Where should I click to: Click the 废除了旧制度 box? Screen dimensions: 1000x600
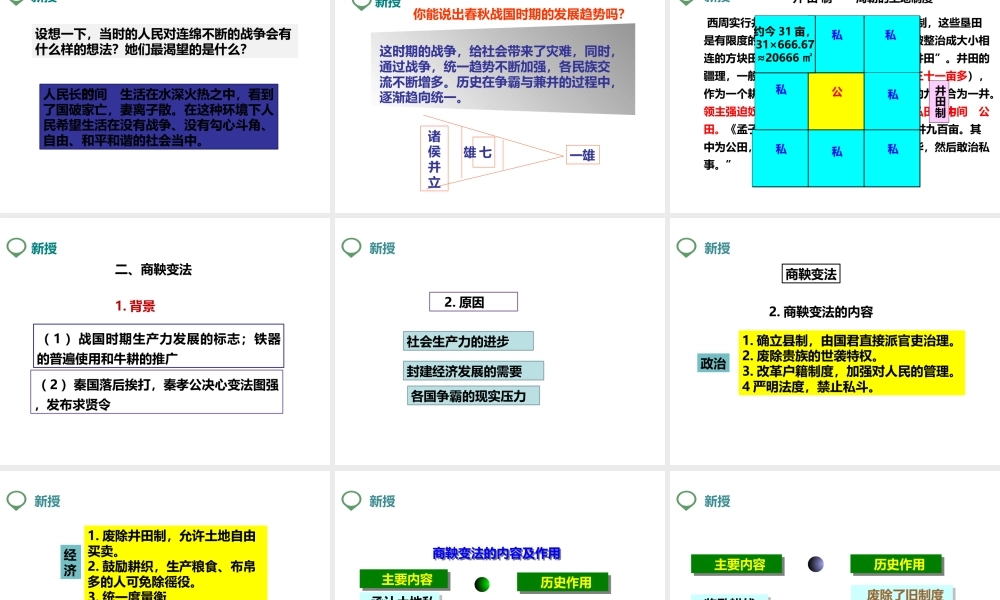(903, 593)
